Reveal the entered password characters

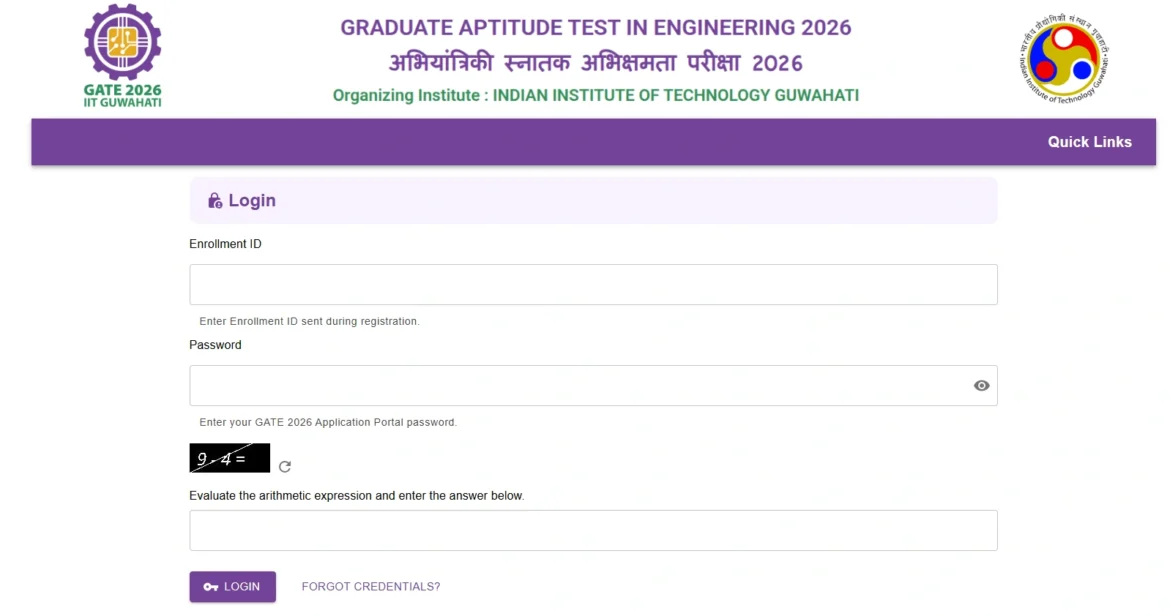click(980, 385)
